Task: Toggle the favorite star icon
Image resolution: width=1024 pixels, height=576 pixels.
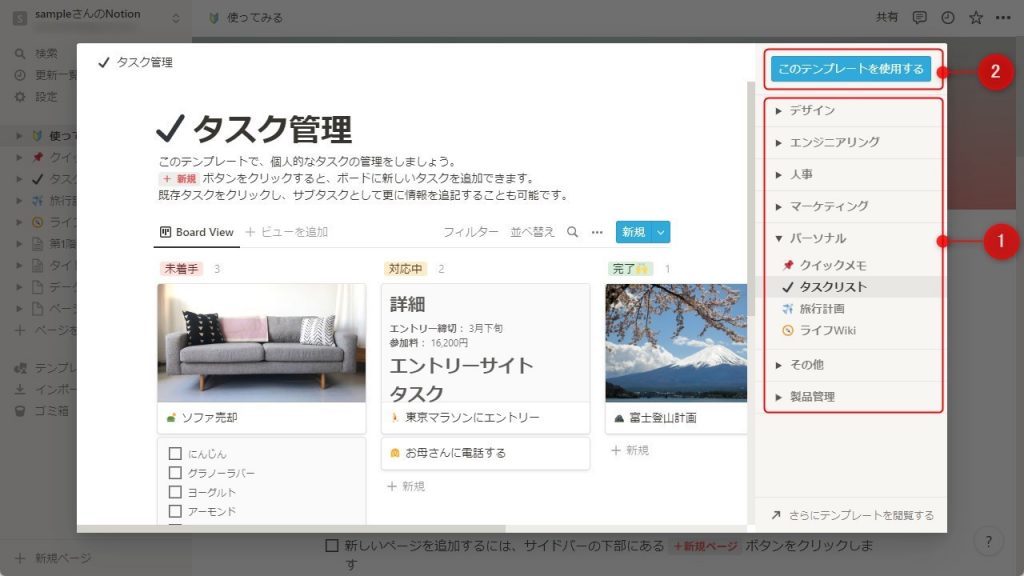Action: click(x=976, y=18)
